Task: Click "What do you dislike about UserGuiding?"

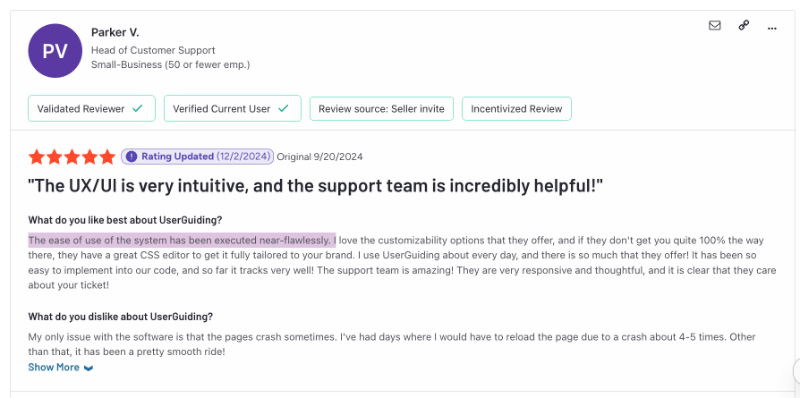Action: pyautogui.click(x=120, y=316)
